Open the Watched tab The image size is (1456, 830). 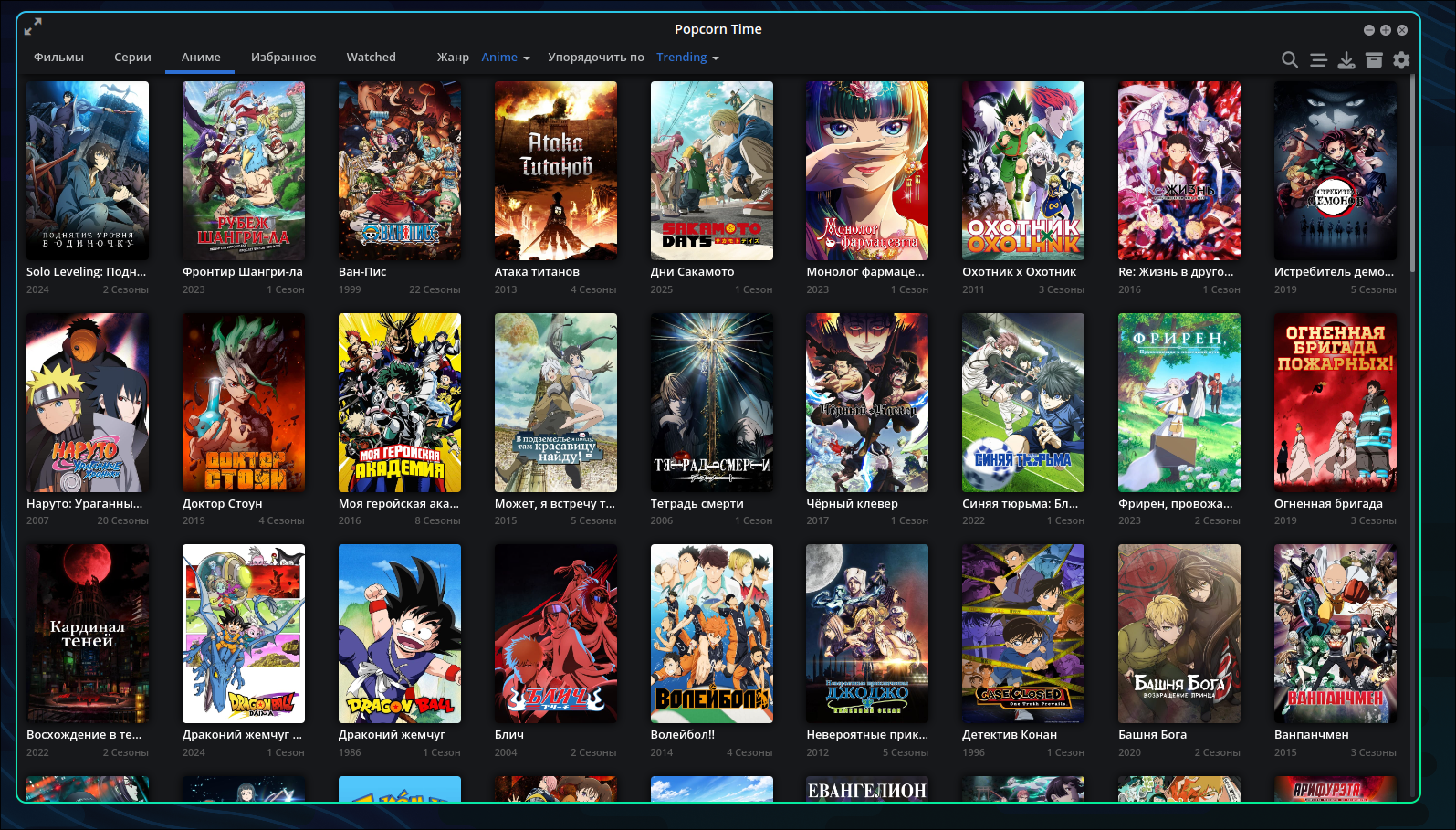coord(371,57)
